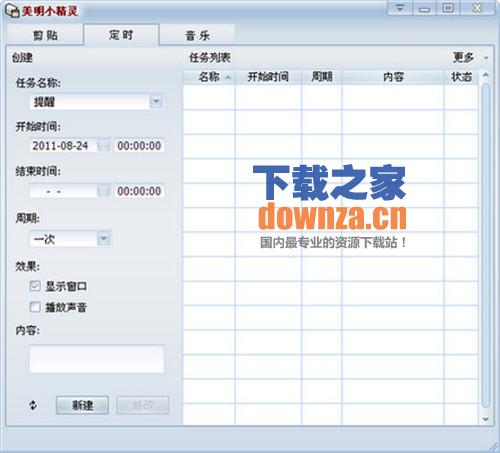Viewport: 500px width, 453px height.
Task: Switch to the 剪贴 tab
Action: click(x=45, y=35)
